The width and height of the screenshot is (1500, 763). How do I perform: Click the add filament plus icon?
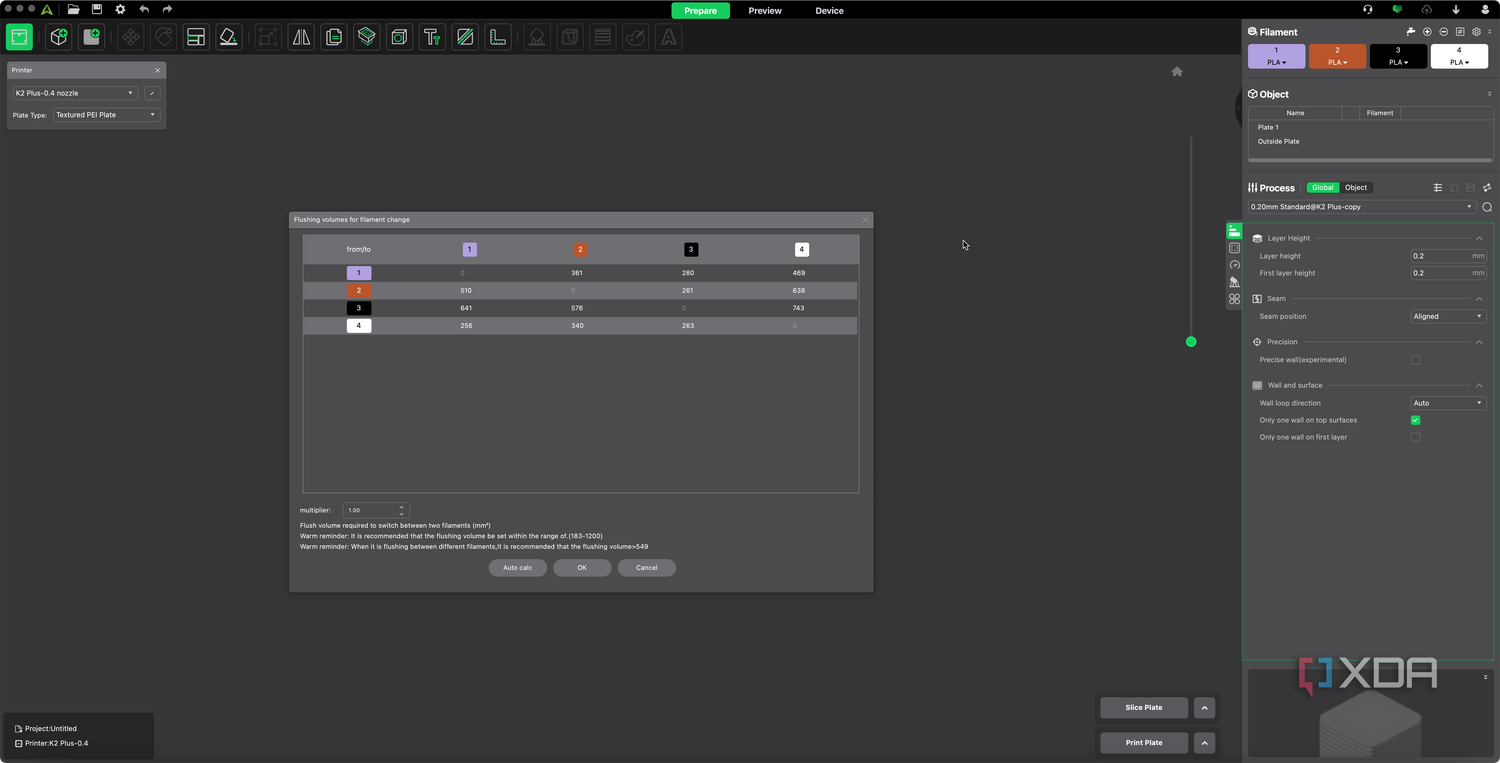tap(1427, 32)
